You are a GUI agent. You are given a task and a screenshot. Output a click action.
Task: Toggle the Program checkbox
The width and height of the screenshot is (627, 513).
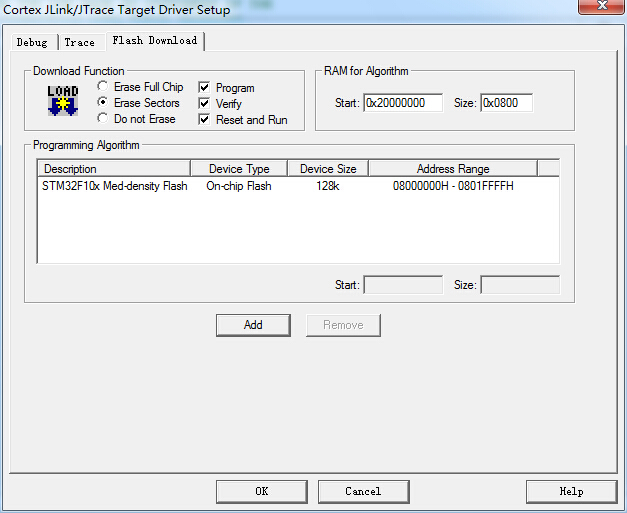pos(204,88)
